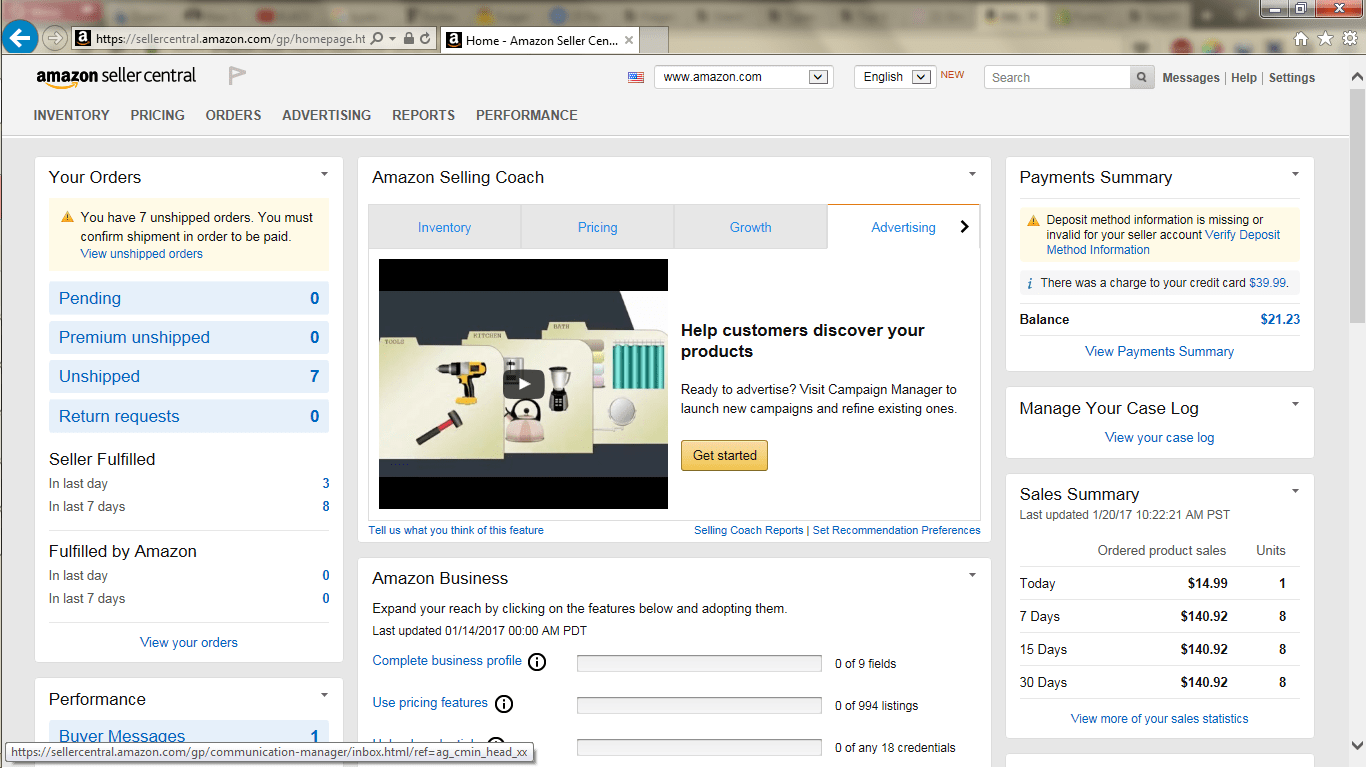
Task: Open the PERFORMANCE menu
Action: [x=527, y=115]
